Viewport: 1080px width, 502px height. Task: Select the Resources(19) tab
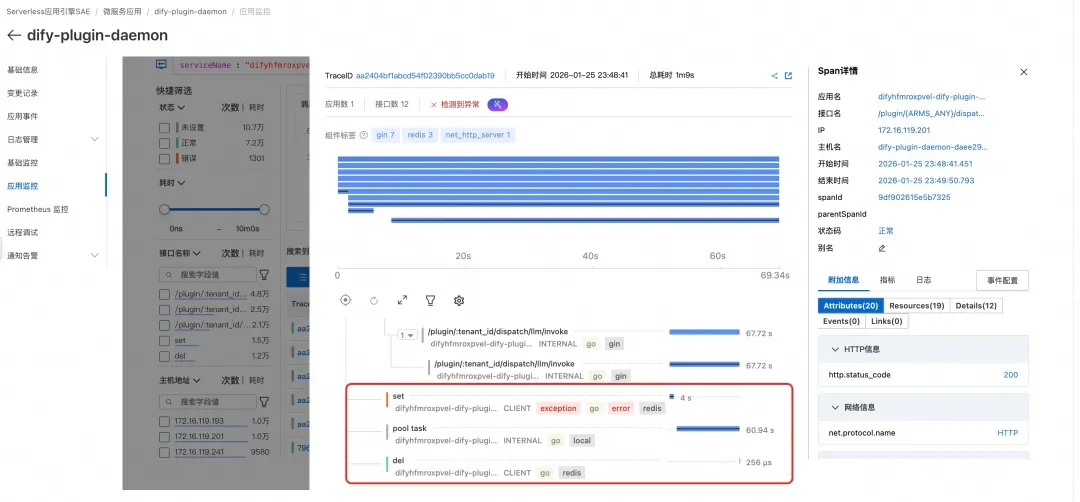click(x=916, y=306)
